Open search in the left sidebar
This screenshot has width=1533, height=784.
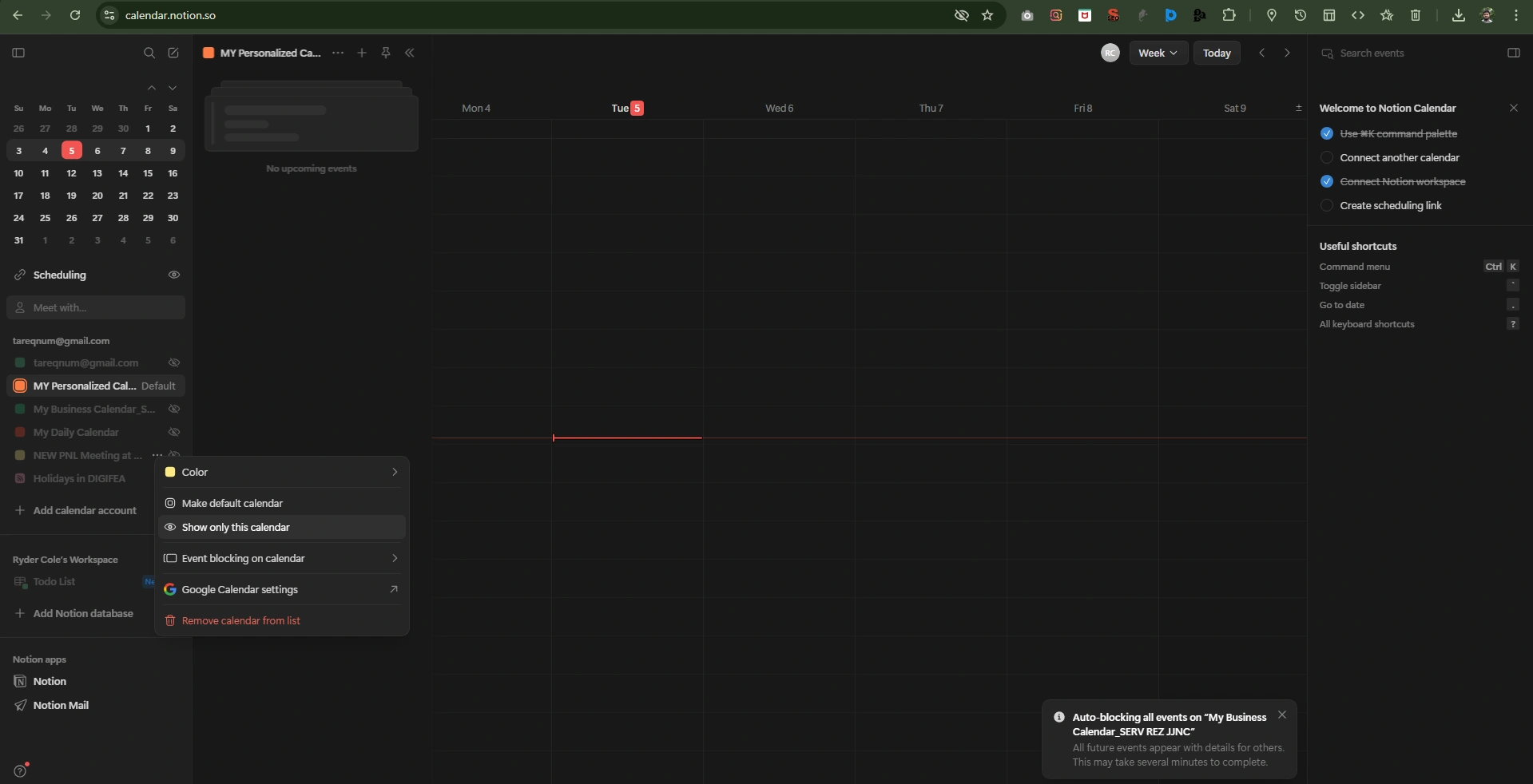[149, 53]
